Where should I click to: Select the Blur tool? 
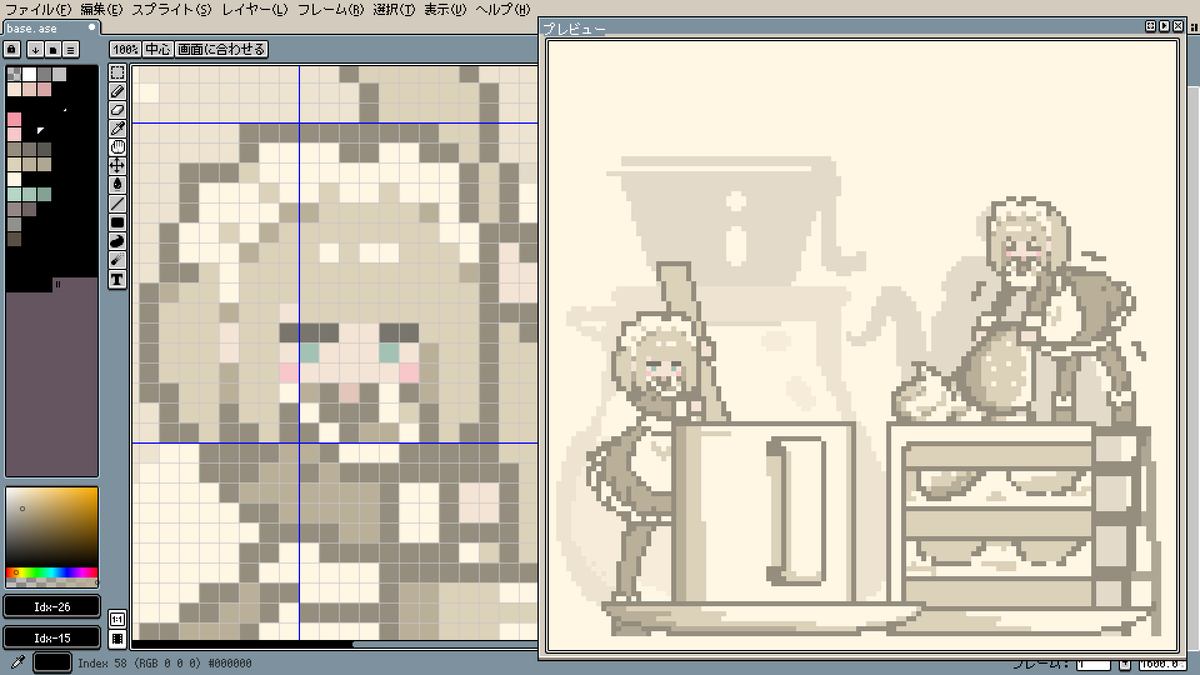117,260
